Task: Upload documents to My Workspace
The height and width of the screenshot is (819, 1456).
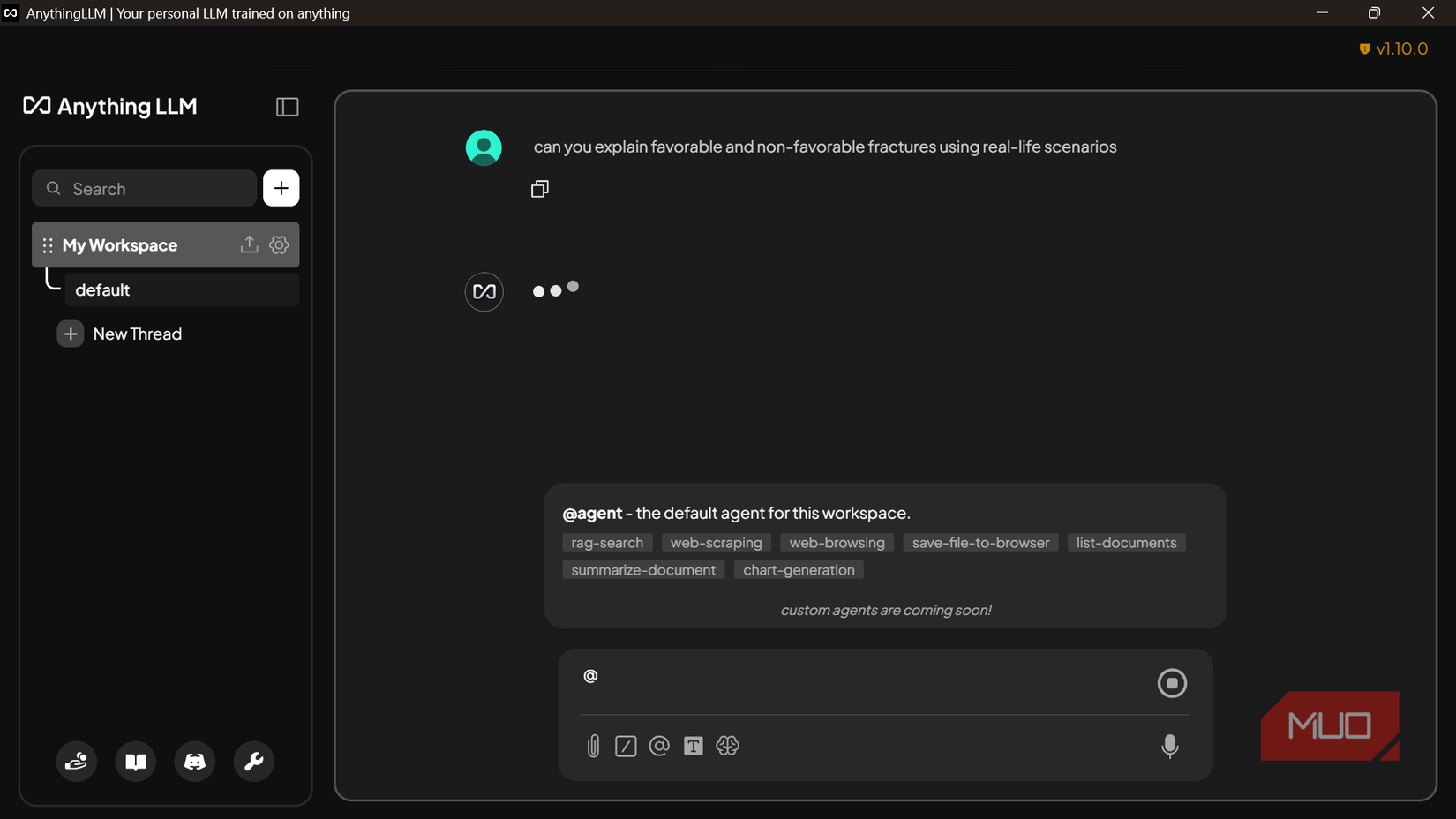Action: (249, 244)
